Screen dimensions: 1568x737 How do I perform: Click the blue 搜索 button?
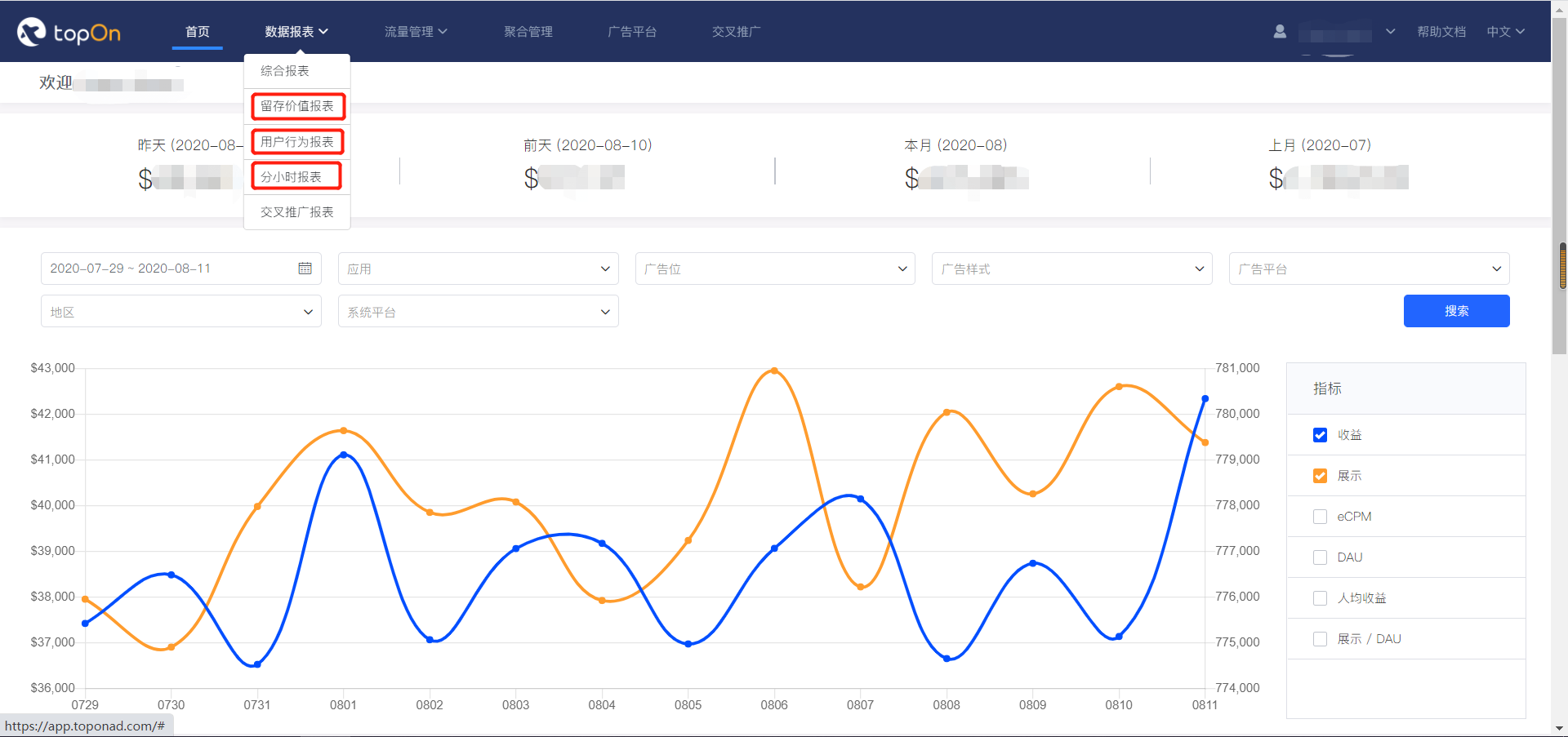coord(1456,311)
